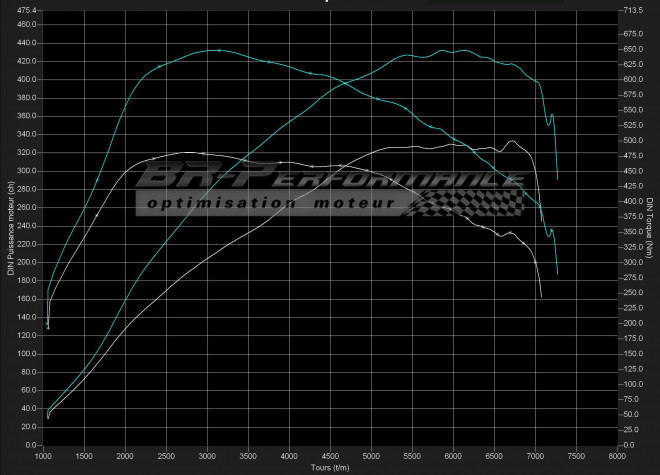Click the 0.0 label on right torque axis
The height and width of the screenshot is (475, 660).
tap(627, 445)
